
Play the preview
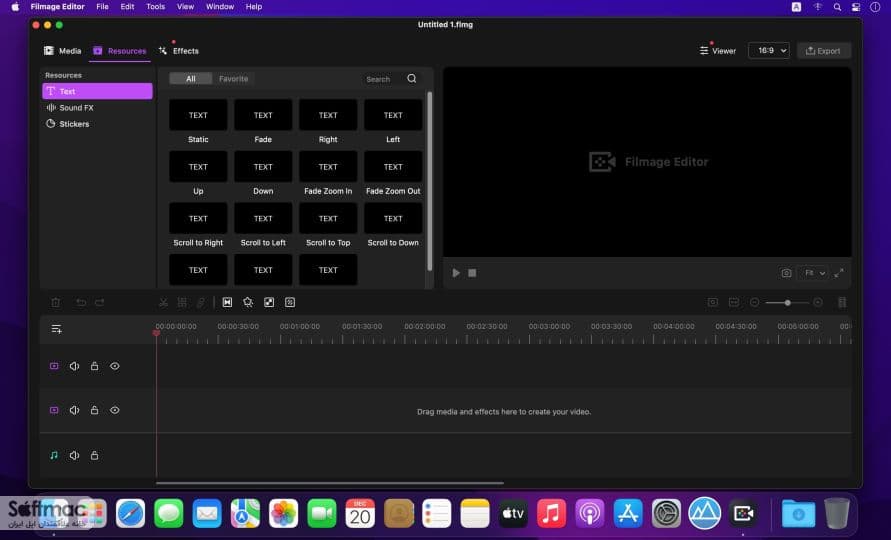(x=456, y=273)
